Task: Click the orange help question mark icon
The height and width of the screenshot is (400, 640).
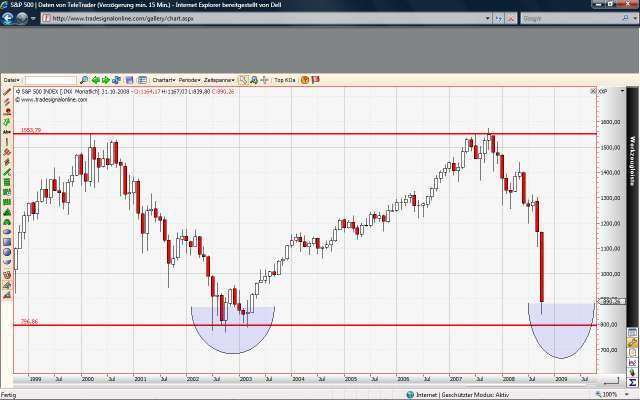Action: click(x=305, y=80)
